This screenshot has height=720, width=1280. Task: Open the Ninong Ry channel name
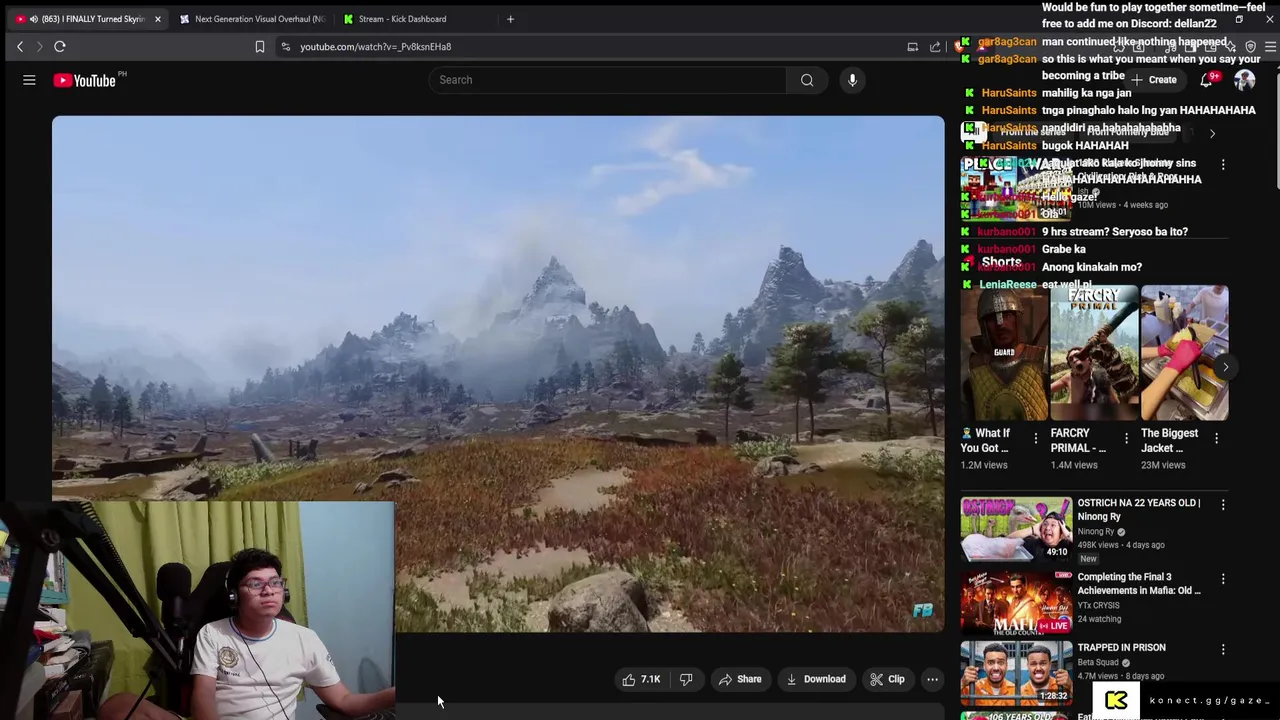pos(1096,531)
